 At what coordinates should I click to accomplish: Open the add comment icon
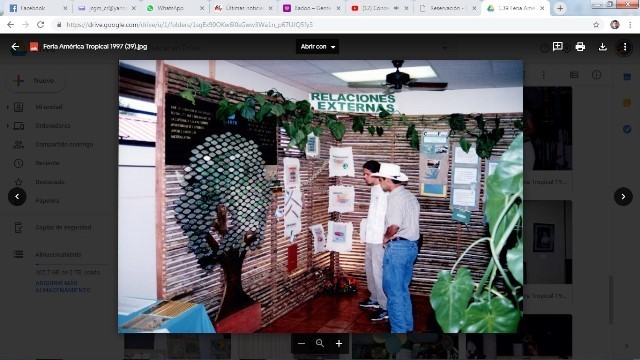pos(558,47)
